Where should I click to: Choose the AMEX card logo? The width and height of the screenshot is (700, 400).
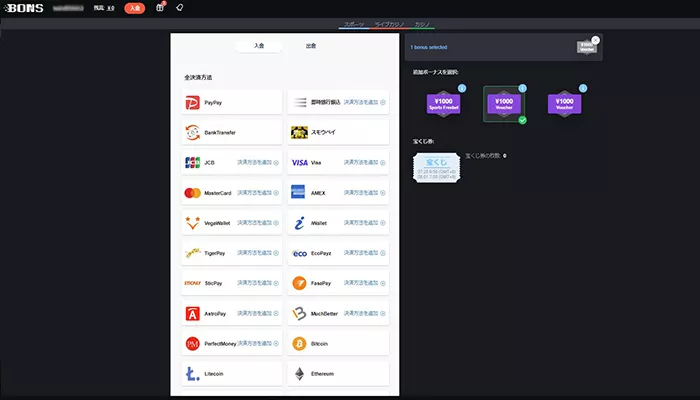pos(298,192)
